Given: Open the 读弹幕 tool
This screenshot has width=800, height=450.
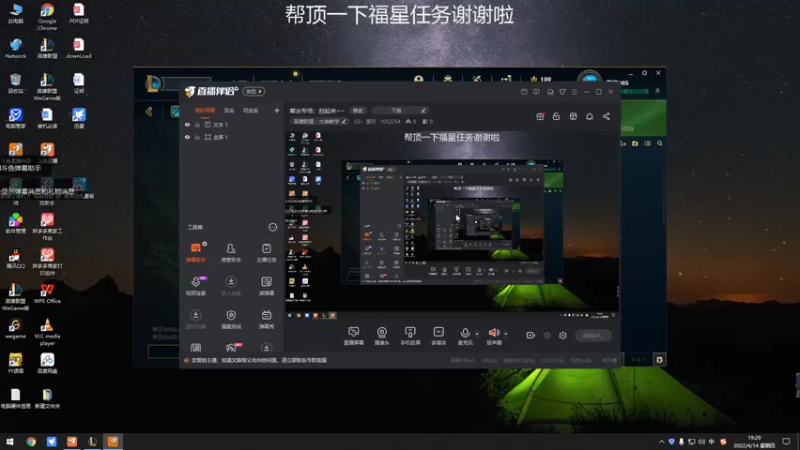Looking at the screenshot, I should (266, 286).
